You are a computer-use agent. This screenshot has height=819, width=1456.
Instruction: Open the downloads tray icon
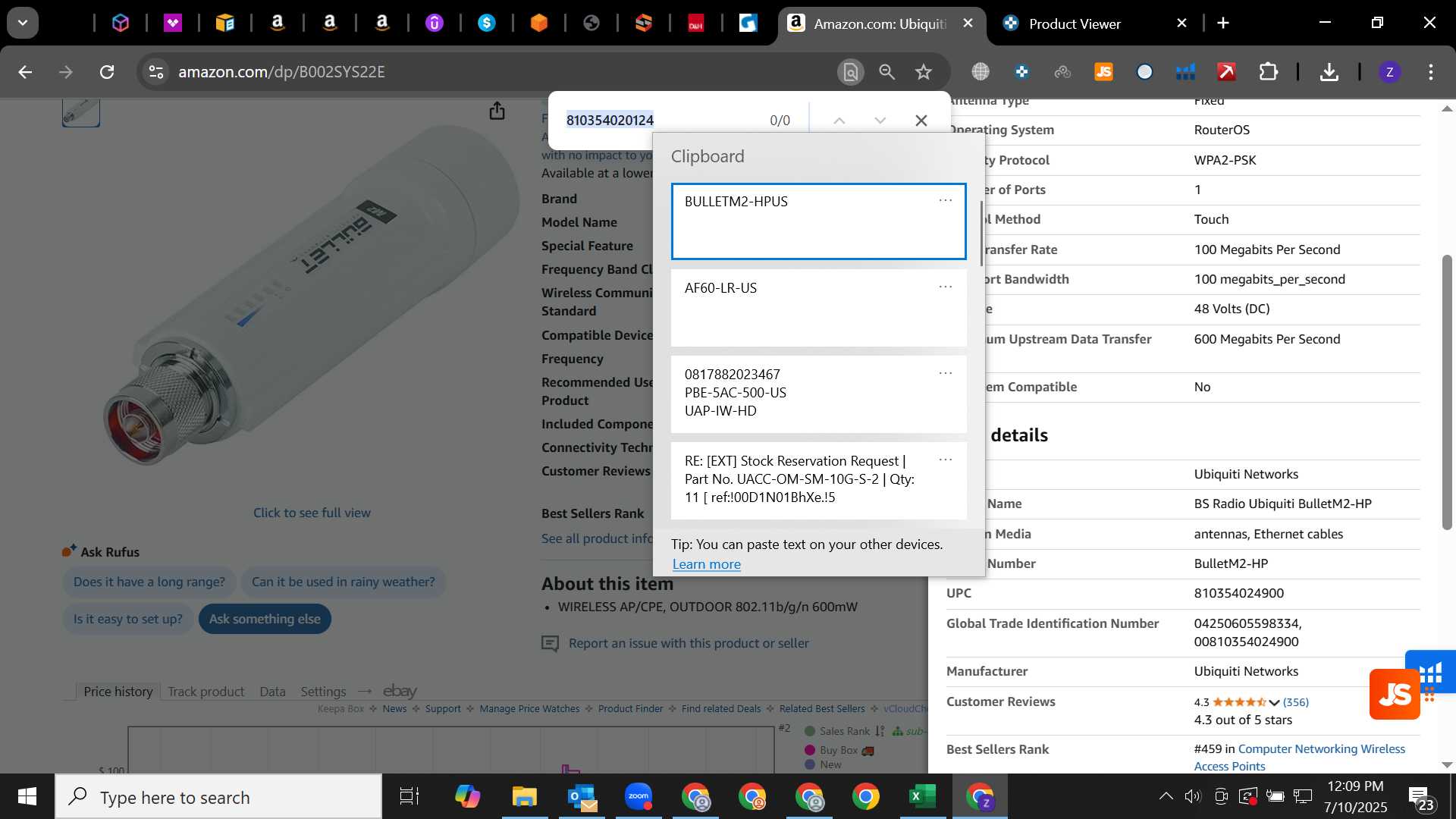click(1329, 72)
